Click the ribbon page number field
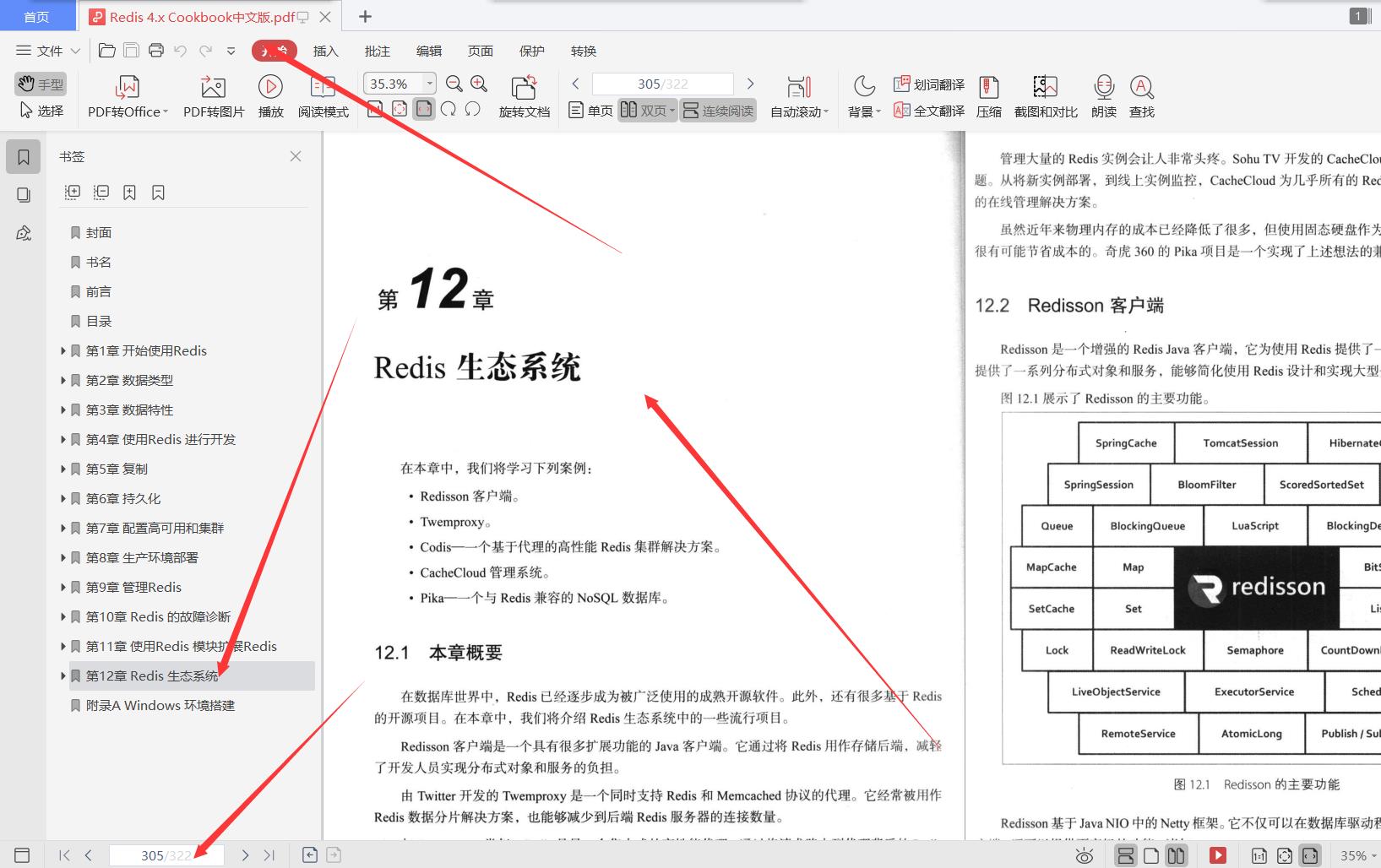This screenshot has height=868, width=1381. point(663,84)
